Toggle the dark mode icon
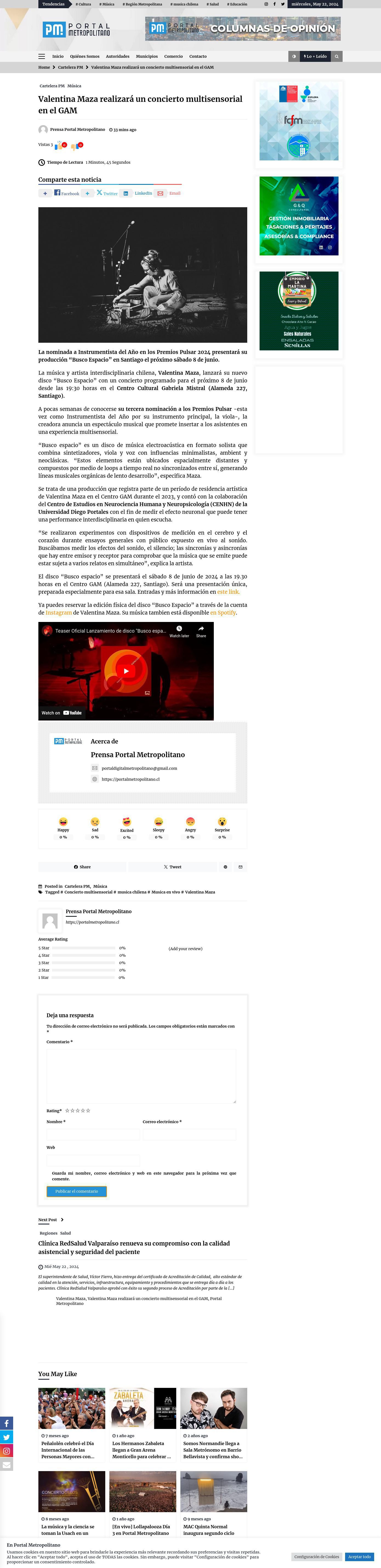381x1568 pixels. click(x=294, y=56)
